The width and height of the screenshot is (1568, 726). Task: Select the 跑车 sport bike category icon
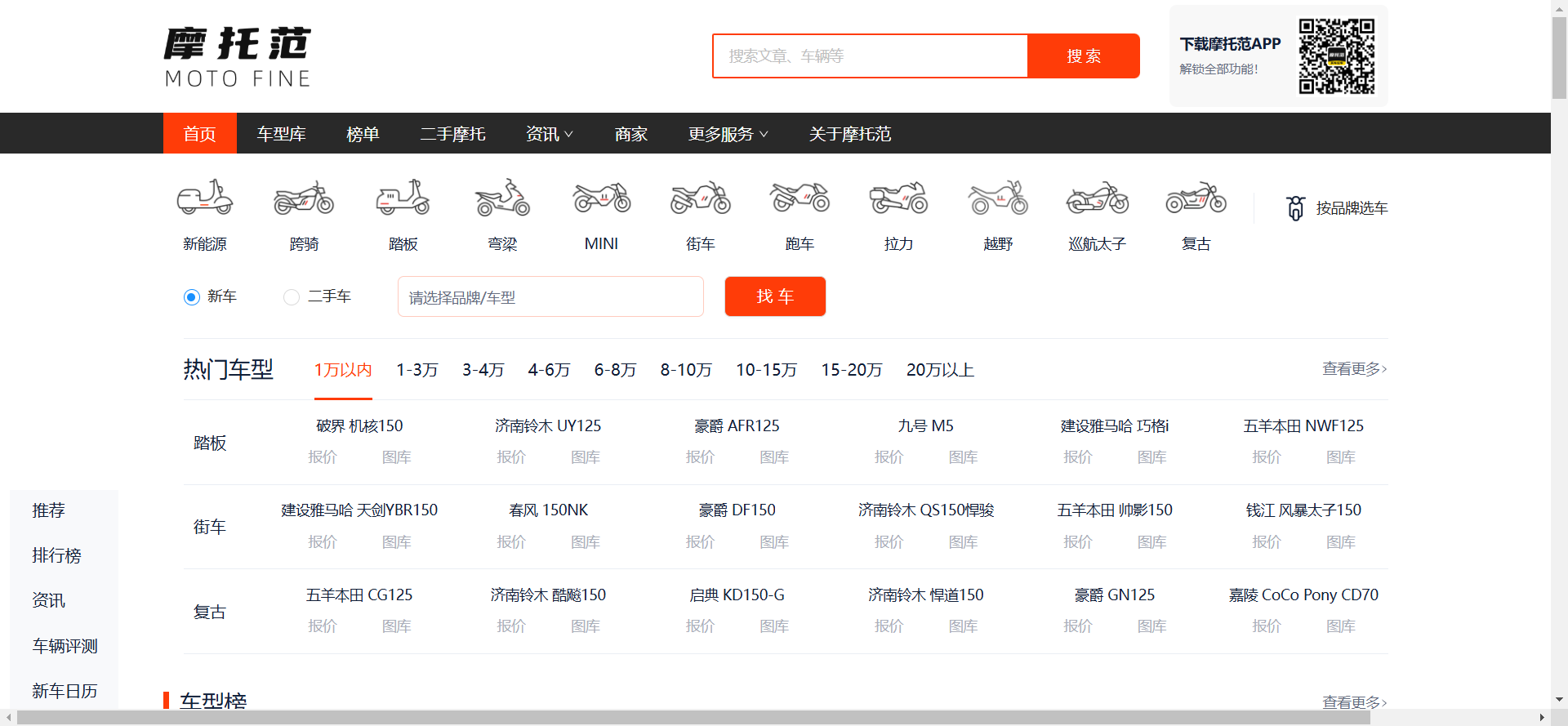pyautogui.click(x=800, y=198)
